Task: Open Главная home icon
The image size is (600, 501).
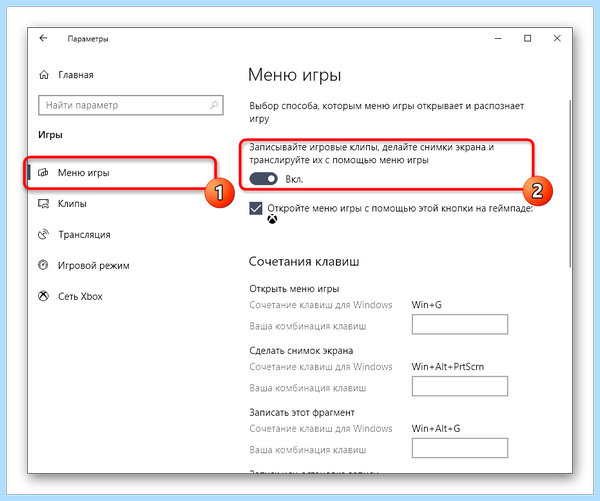Action: point(44,75)
